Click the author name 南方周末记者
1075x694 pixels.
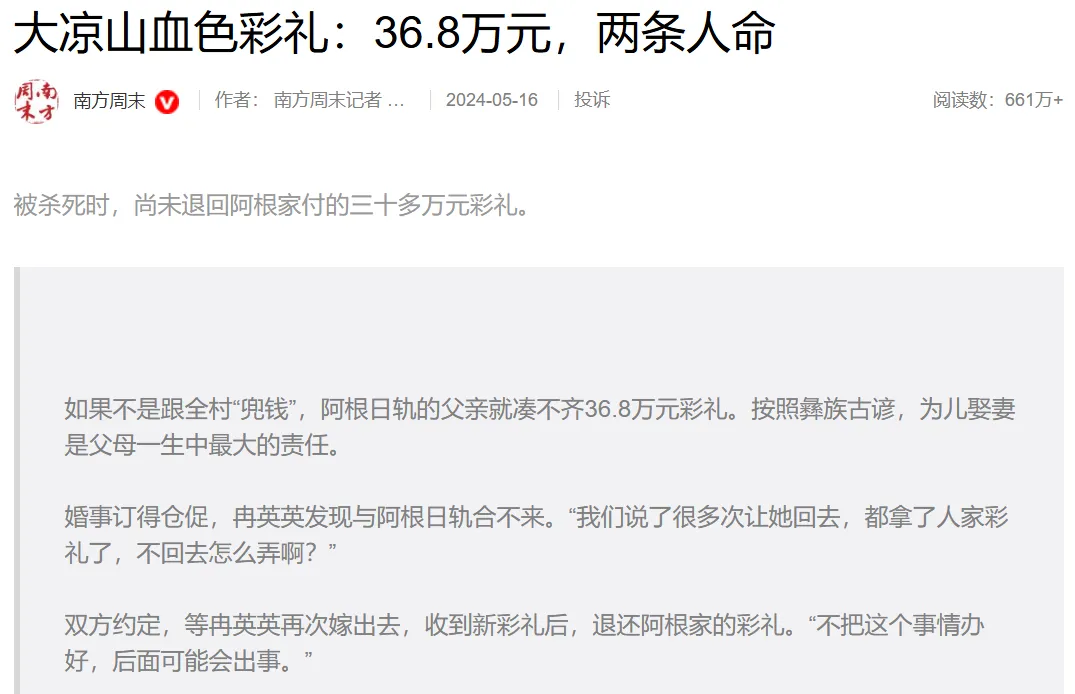[328, 100]
